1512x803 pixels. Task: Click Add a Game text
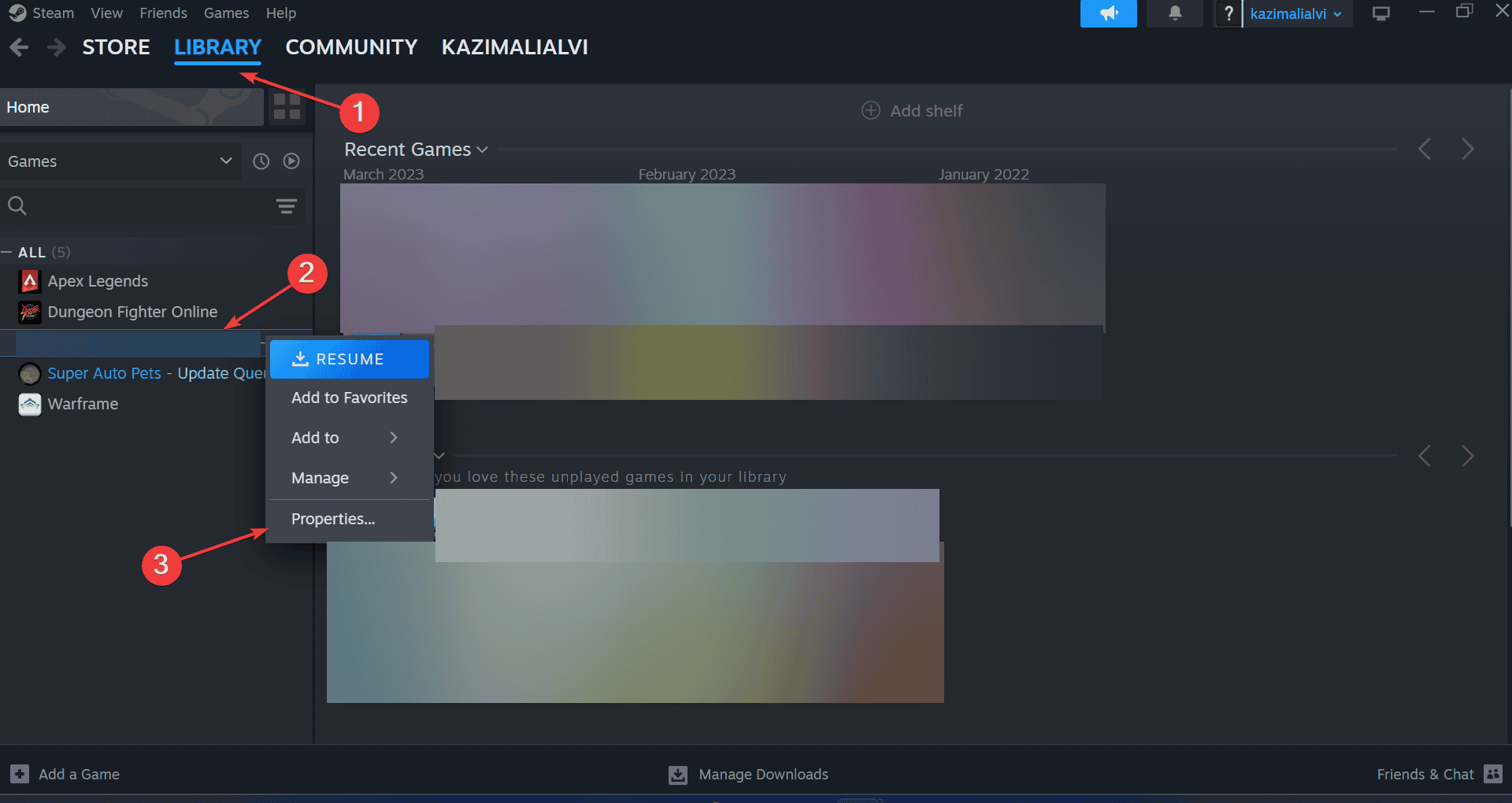point(79,775)
